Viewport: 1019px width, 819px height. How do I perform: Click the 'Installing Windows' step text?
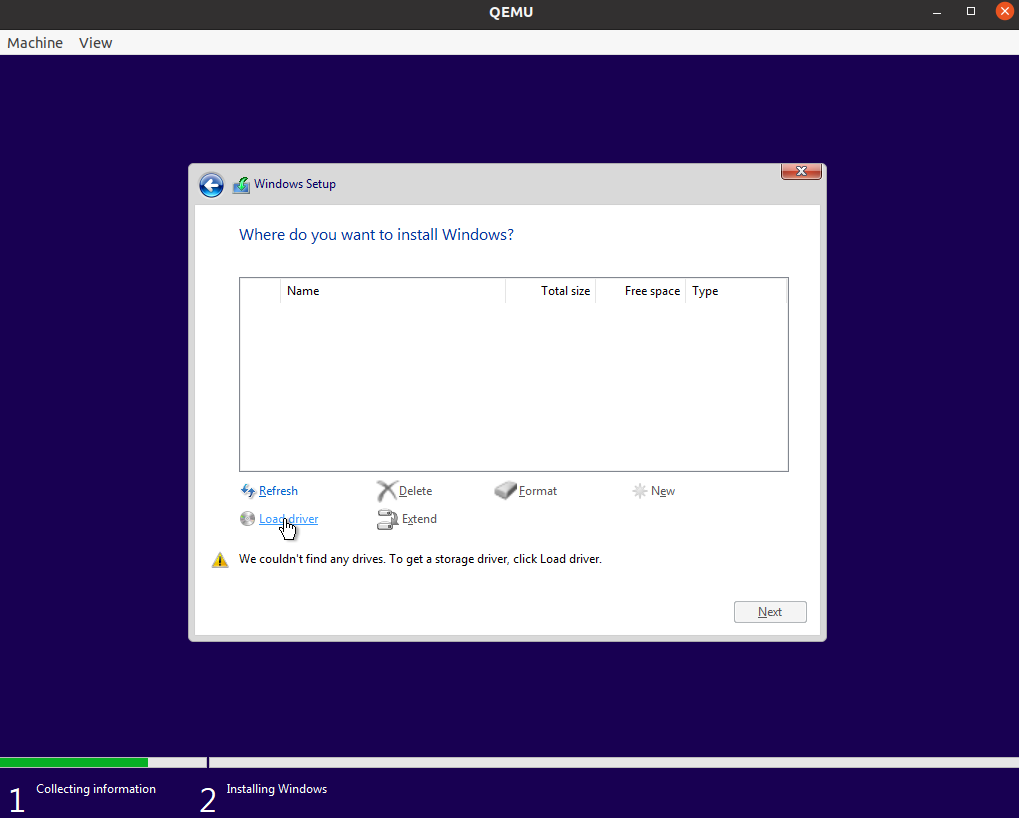277,788
